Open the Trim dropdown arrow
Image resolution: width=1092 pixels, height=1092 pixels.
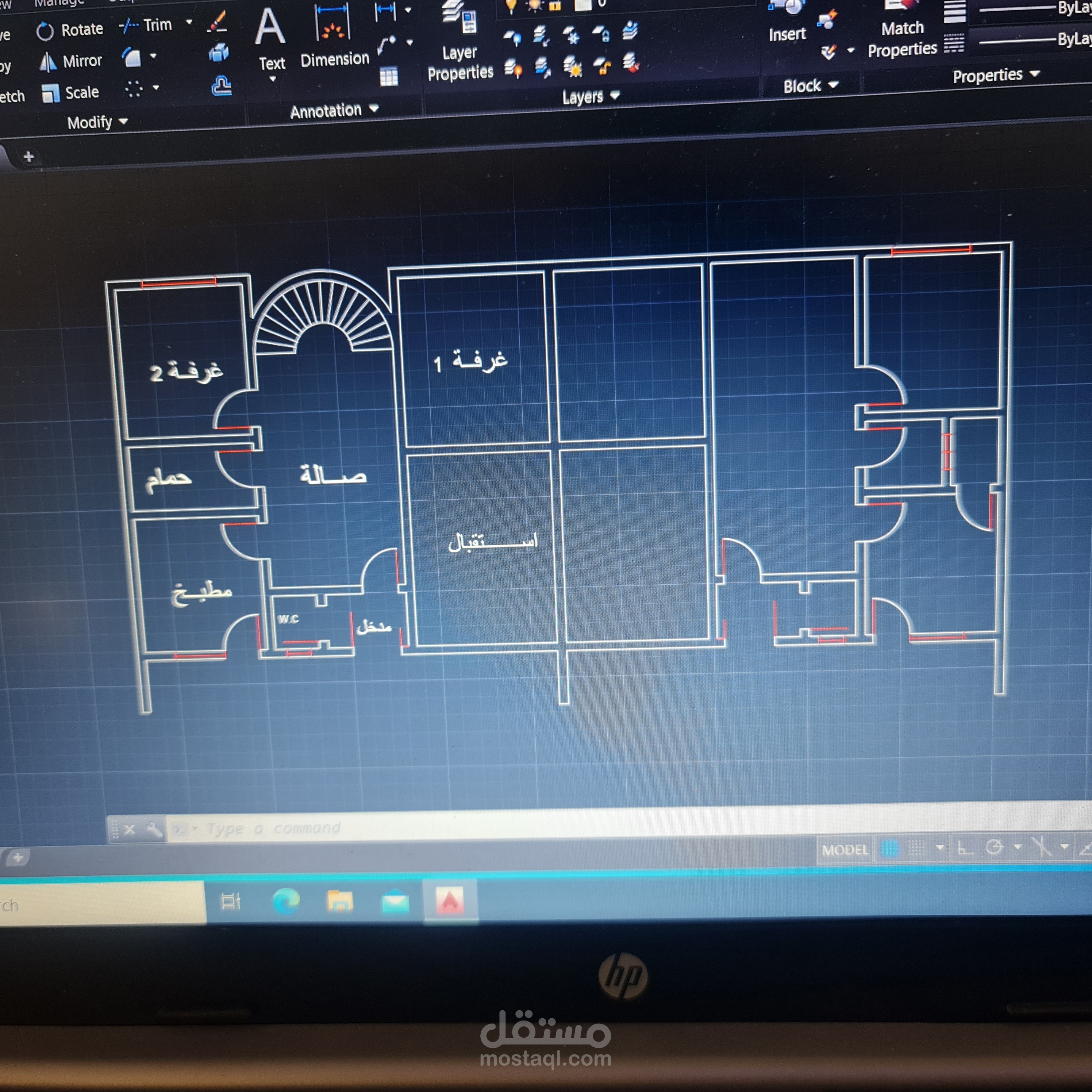189,23
